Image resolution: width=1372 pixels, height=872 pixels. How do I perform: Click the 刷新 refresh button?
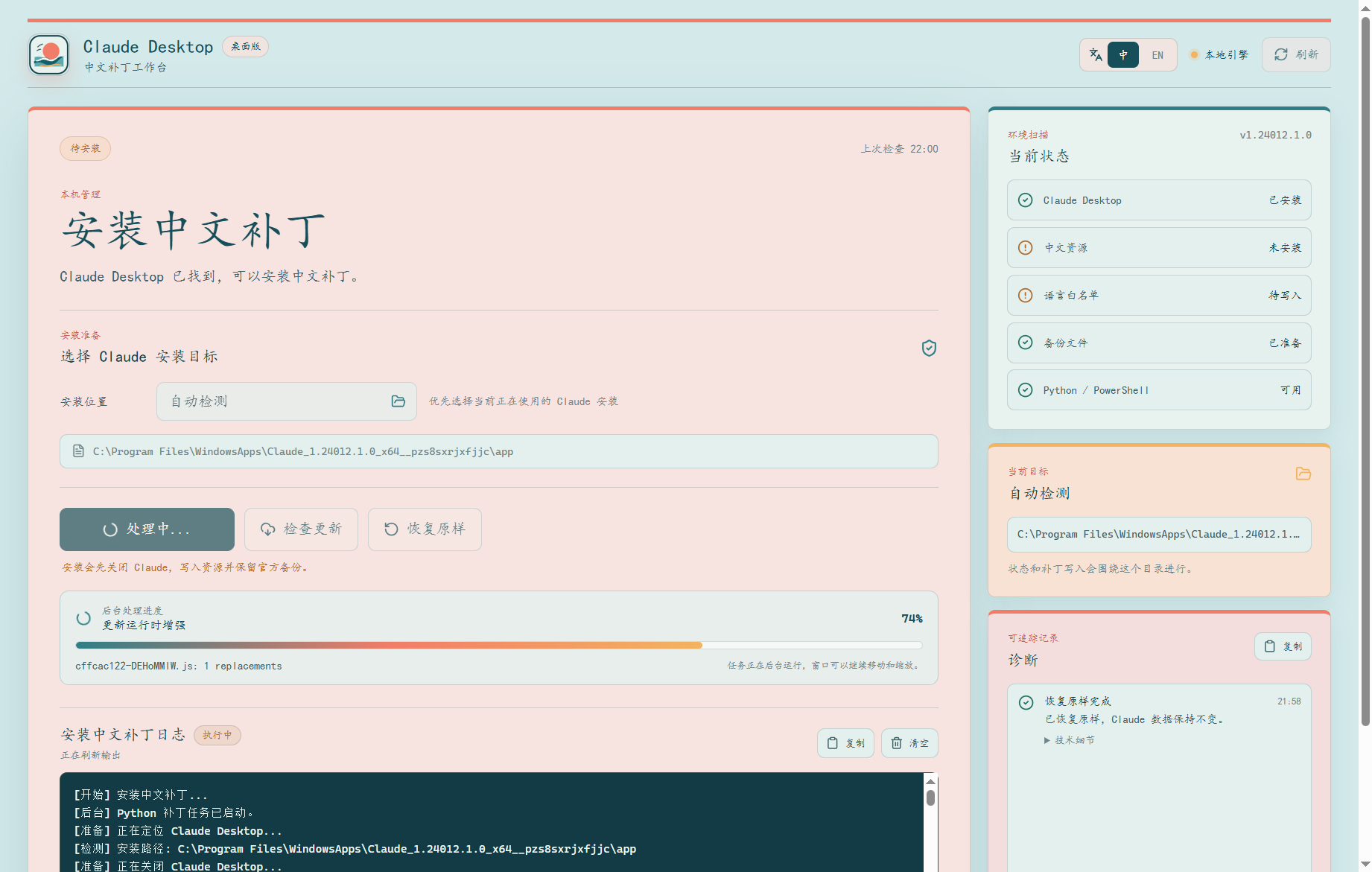click(x=1296, y=55)
